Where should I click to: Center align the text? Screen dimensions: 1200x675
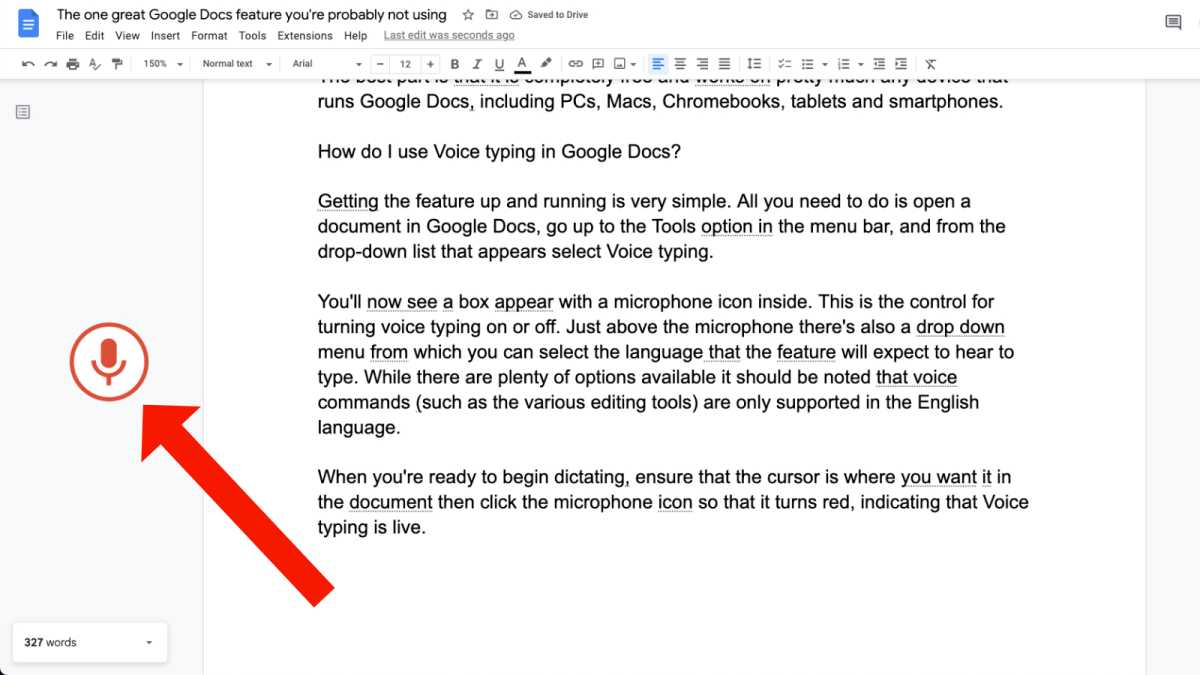[680, 64]
